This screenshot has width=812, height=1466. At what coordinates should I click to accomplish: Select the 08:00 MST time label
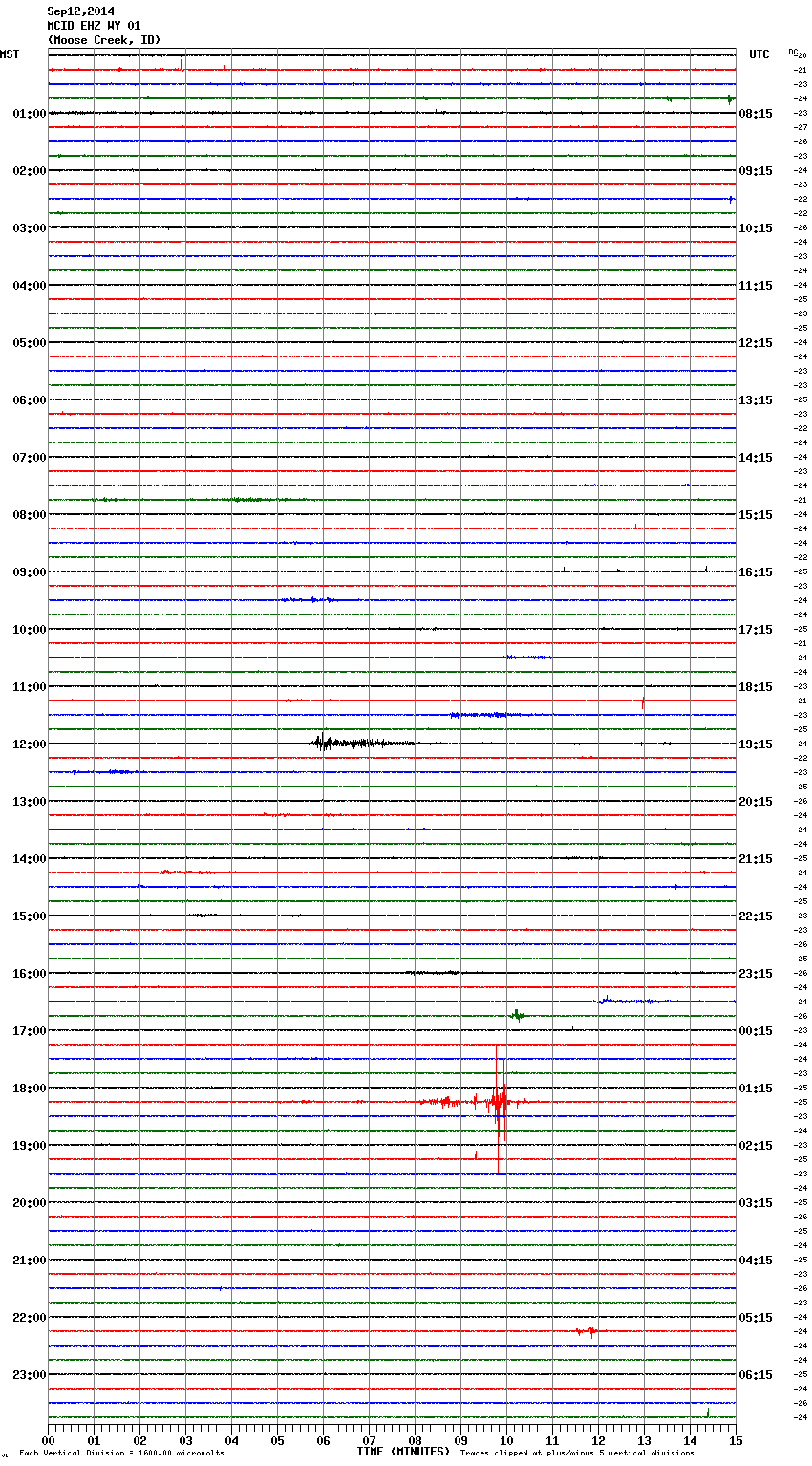coord(30,515)
